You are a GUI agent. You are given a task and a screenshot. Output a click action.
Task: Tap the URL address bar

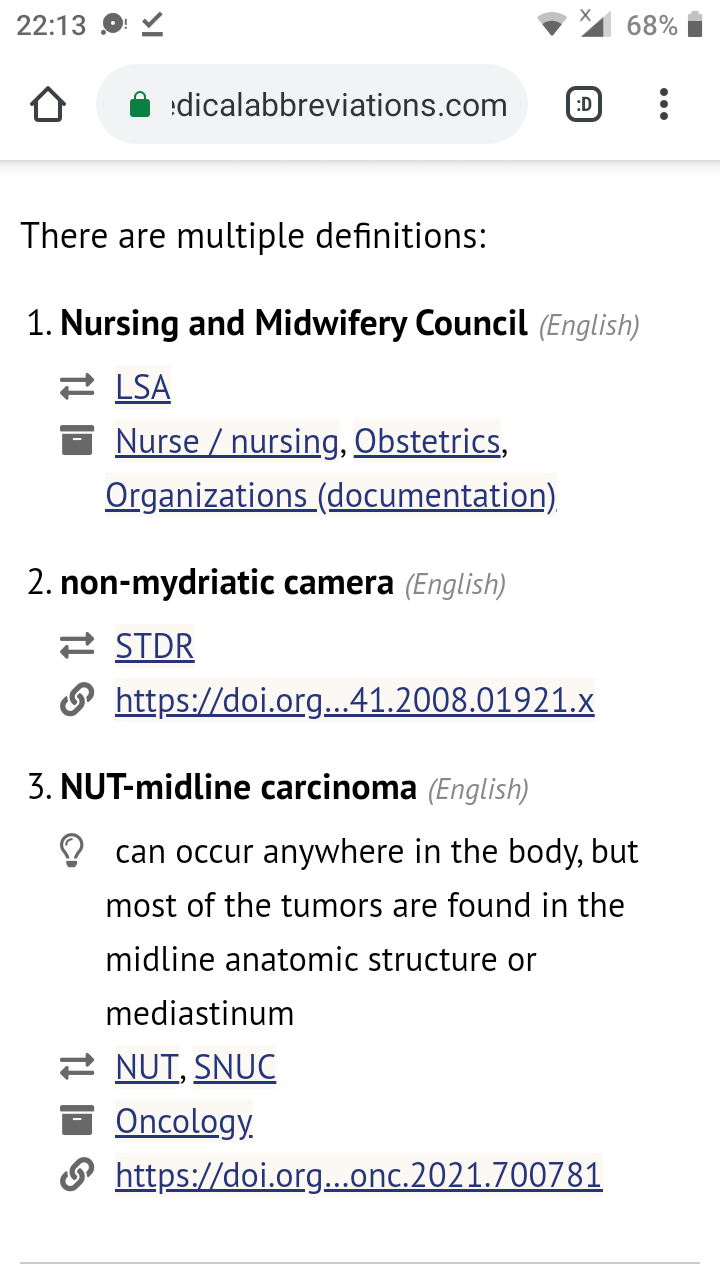[311, 105]
